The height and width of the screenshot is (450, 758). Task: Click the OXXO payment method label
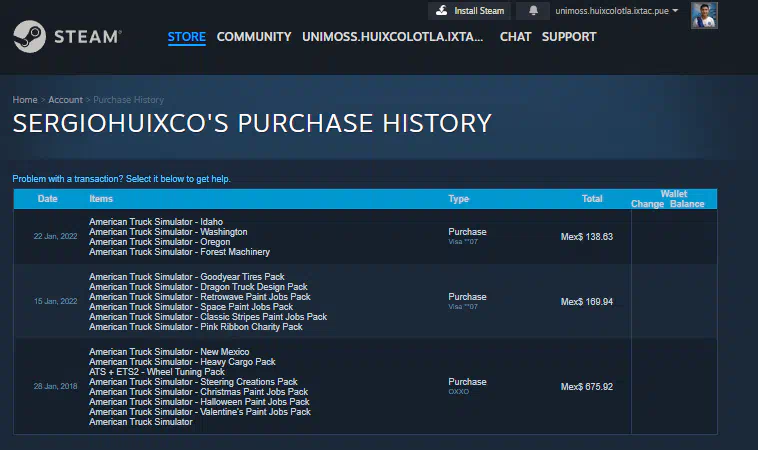458,392
